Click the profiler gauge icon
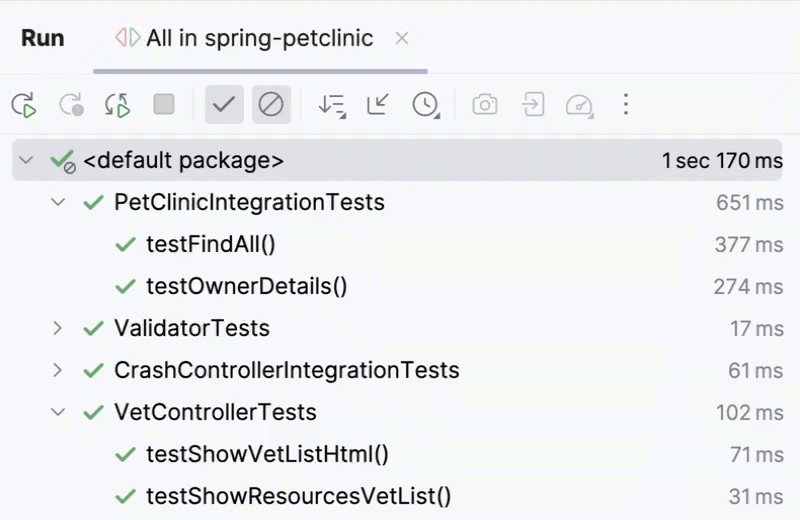The image size is (800, 520). point(579,104)
